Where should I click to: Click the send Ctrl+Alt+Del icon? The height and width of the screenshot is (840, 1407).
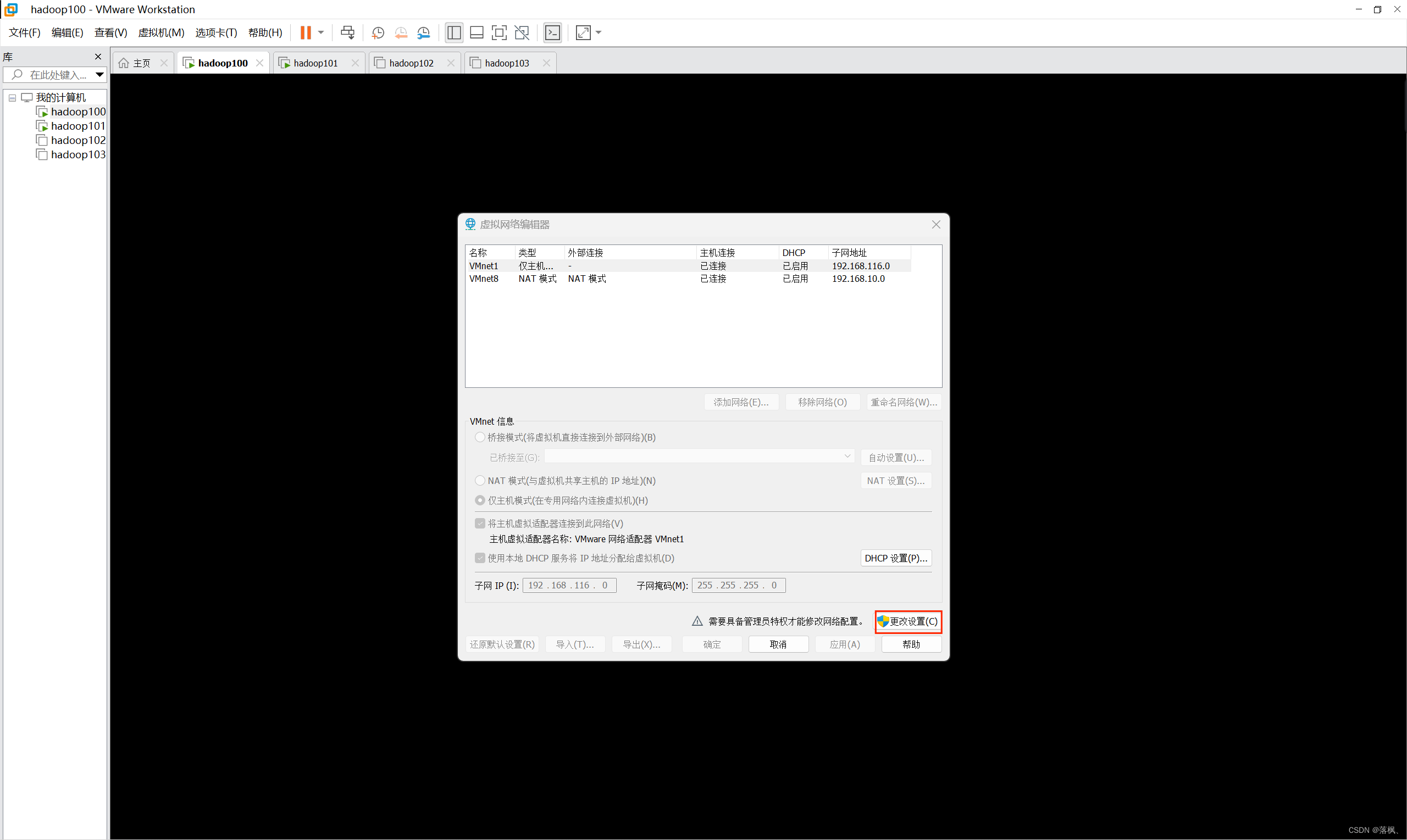pos(348,32)
